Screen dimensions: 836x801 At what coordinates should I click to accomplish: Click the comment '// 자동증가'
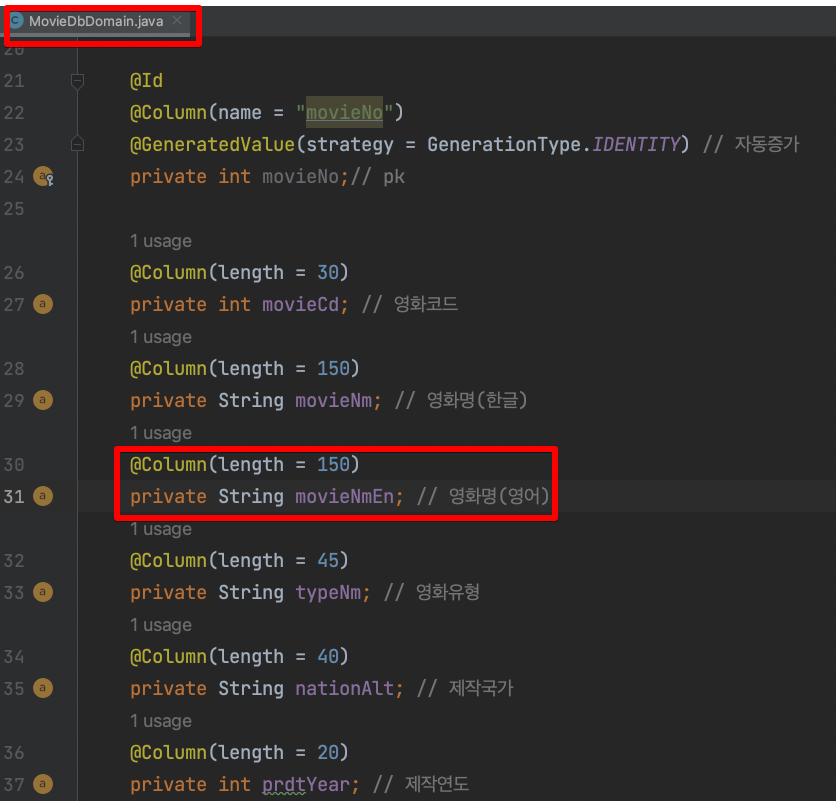point(751,144)
